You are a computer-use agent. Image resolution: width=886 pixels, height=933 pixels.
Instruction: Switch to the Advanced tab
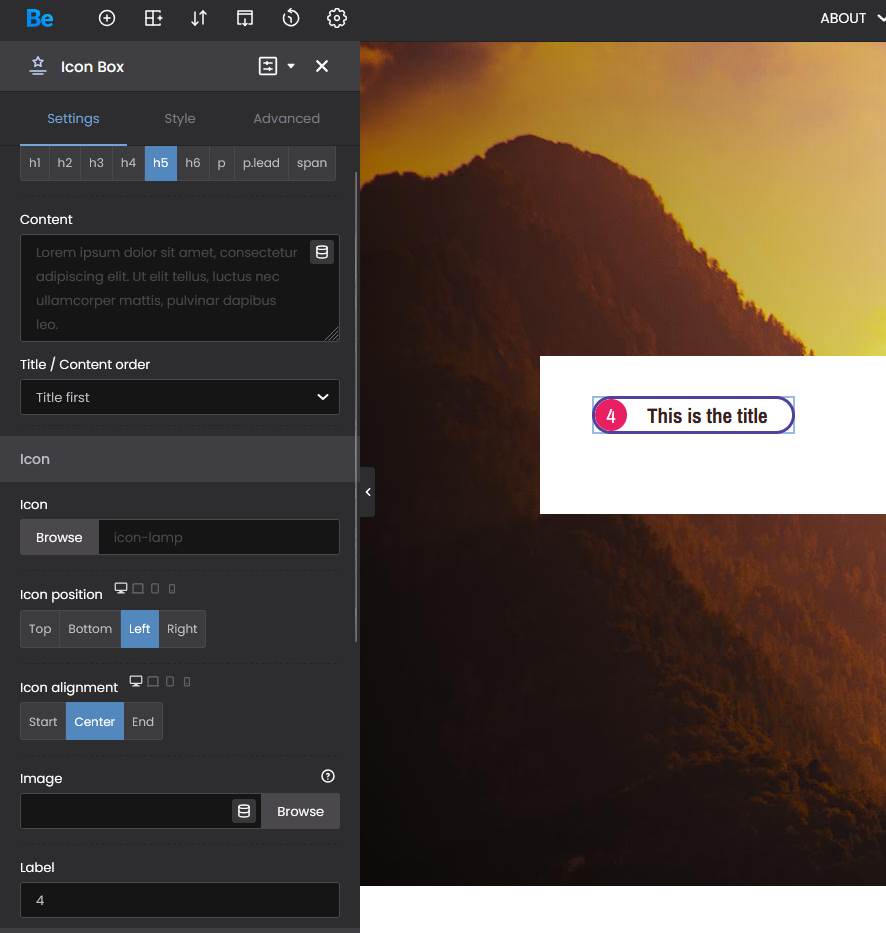pyautogui.click(x=286, y=118)
